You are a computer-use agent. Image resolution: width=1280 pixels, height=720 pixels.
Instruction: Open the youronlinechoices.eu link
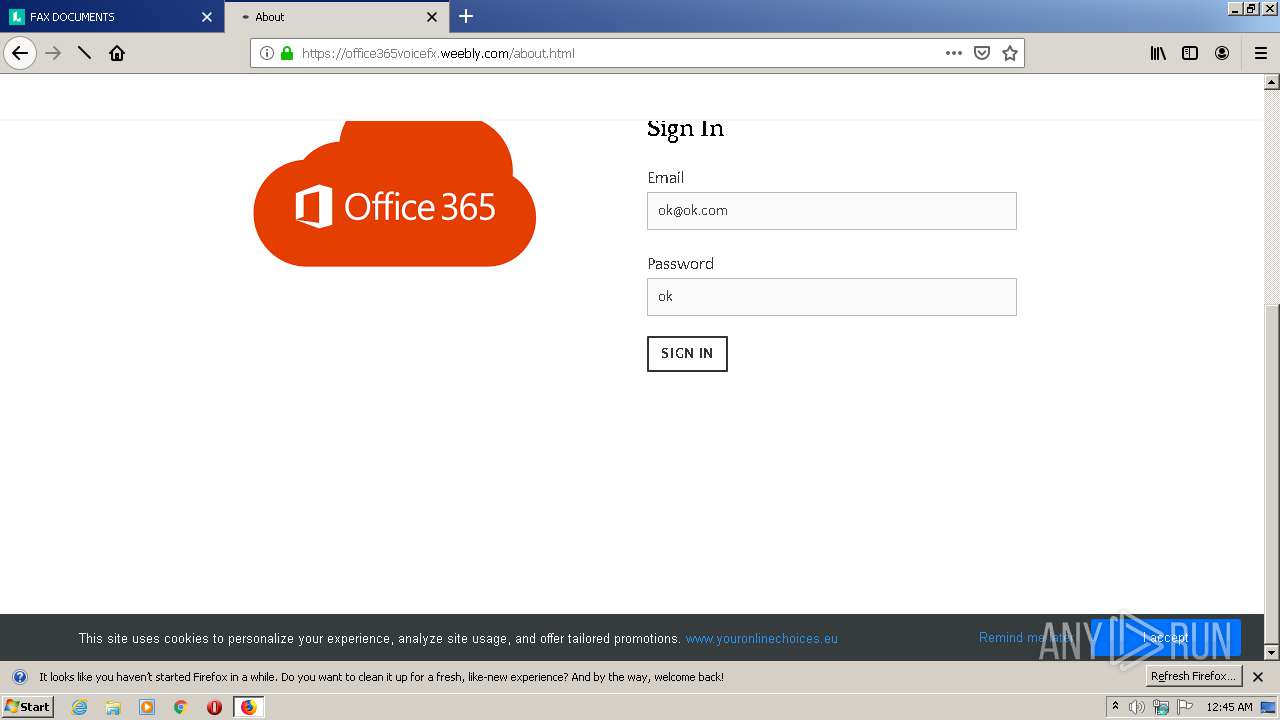[x=761, y=638]
